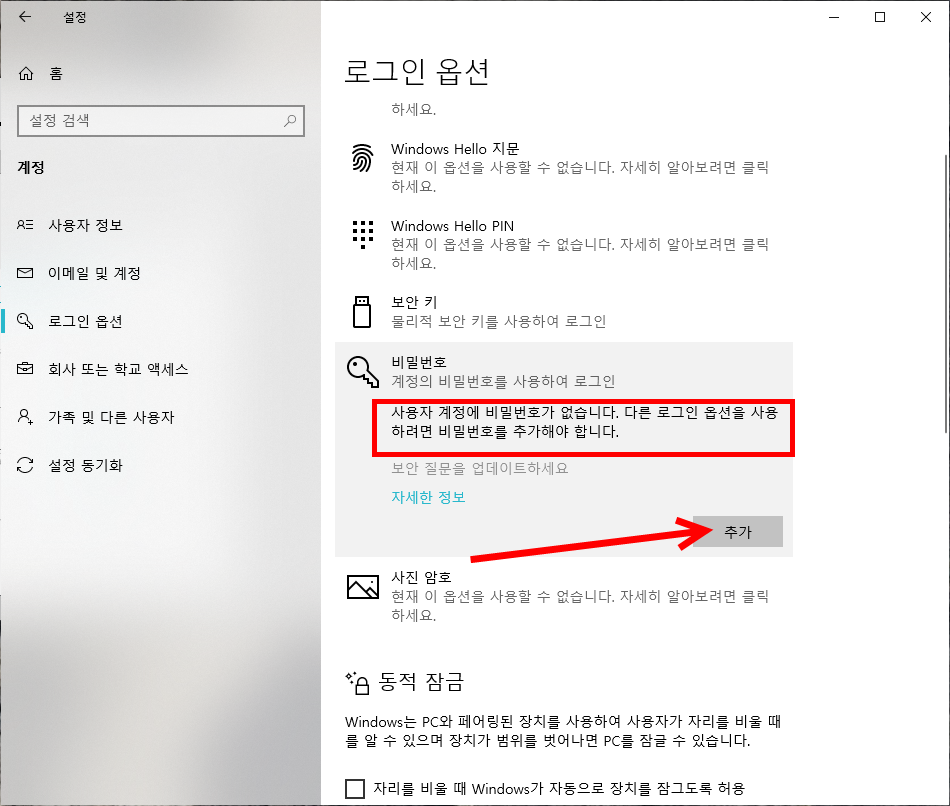The height and width of the screenshot is (806, 950).
Task: Select the 설정 동기화 sync icon
Action: point(25,465)
